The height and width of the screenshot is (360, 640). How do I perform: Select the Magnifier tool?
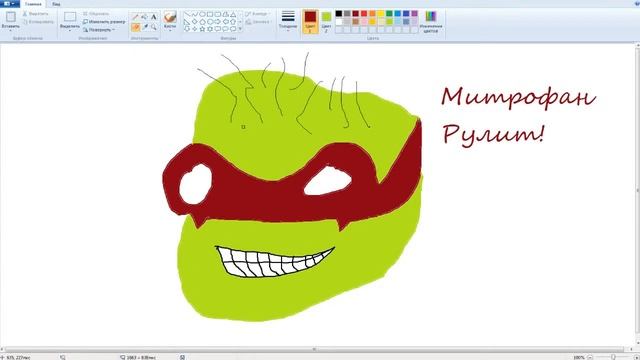(x=153, y=27)
